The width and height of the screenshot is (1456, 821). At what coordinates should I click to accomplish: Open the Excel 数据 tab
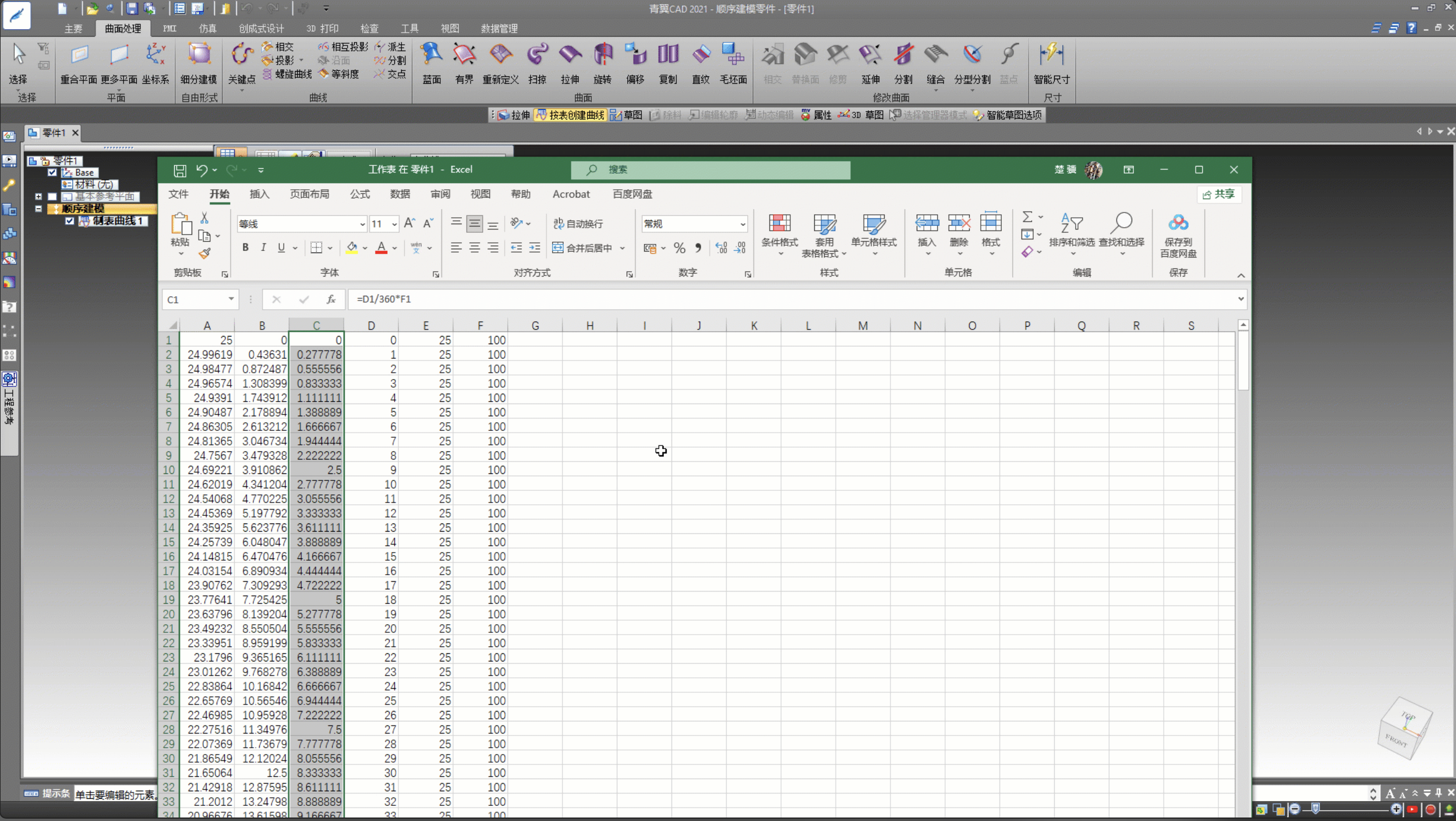coord(400,194)
